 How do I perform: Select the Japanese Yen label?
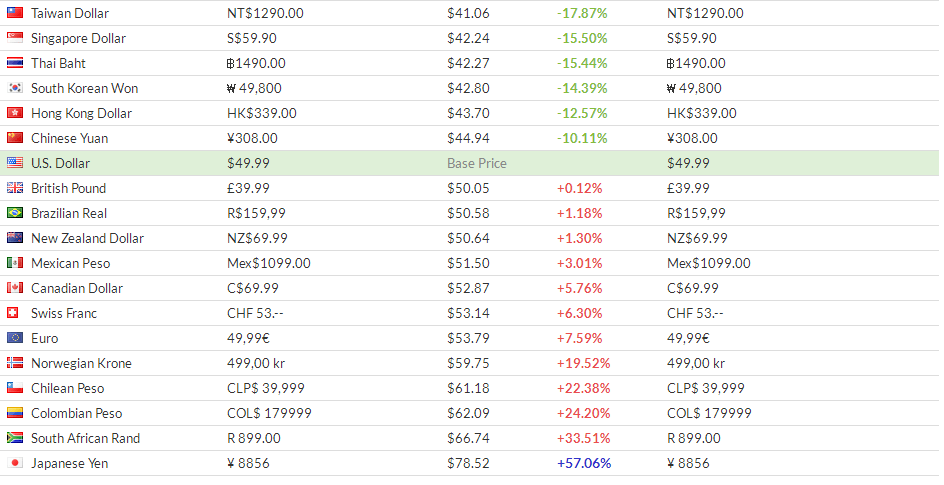[x=69, y=463]
